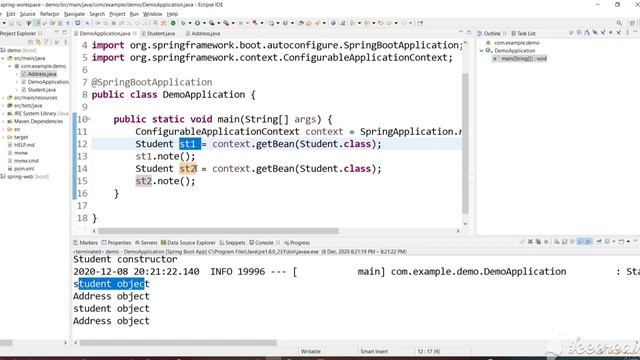Click the st2 variable on line 14
This screenshot has height=360, width=640.
[188, 169]
